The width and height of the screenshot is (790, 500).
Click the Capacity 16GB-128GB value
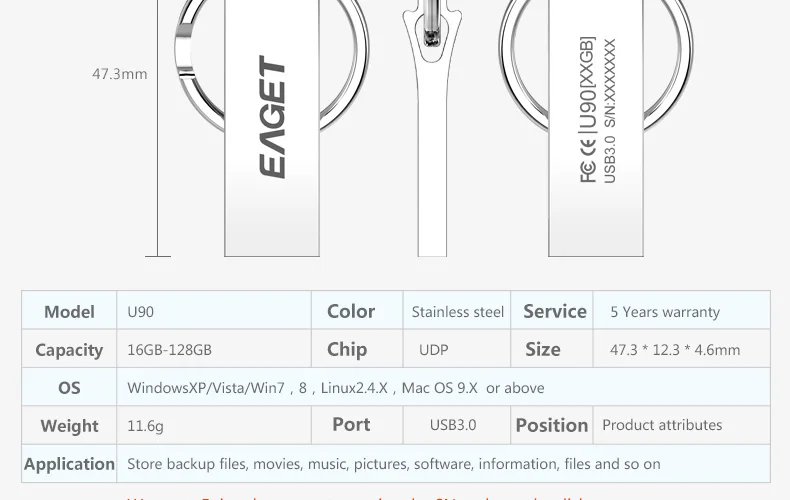click(169, 349)
